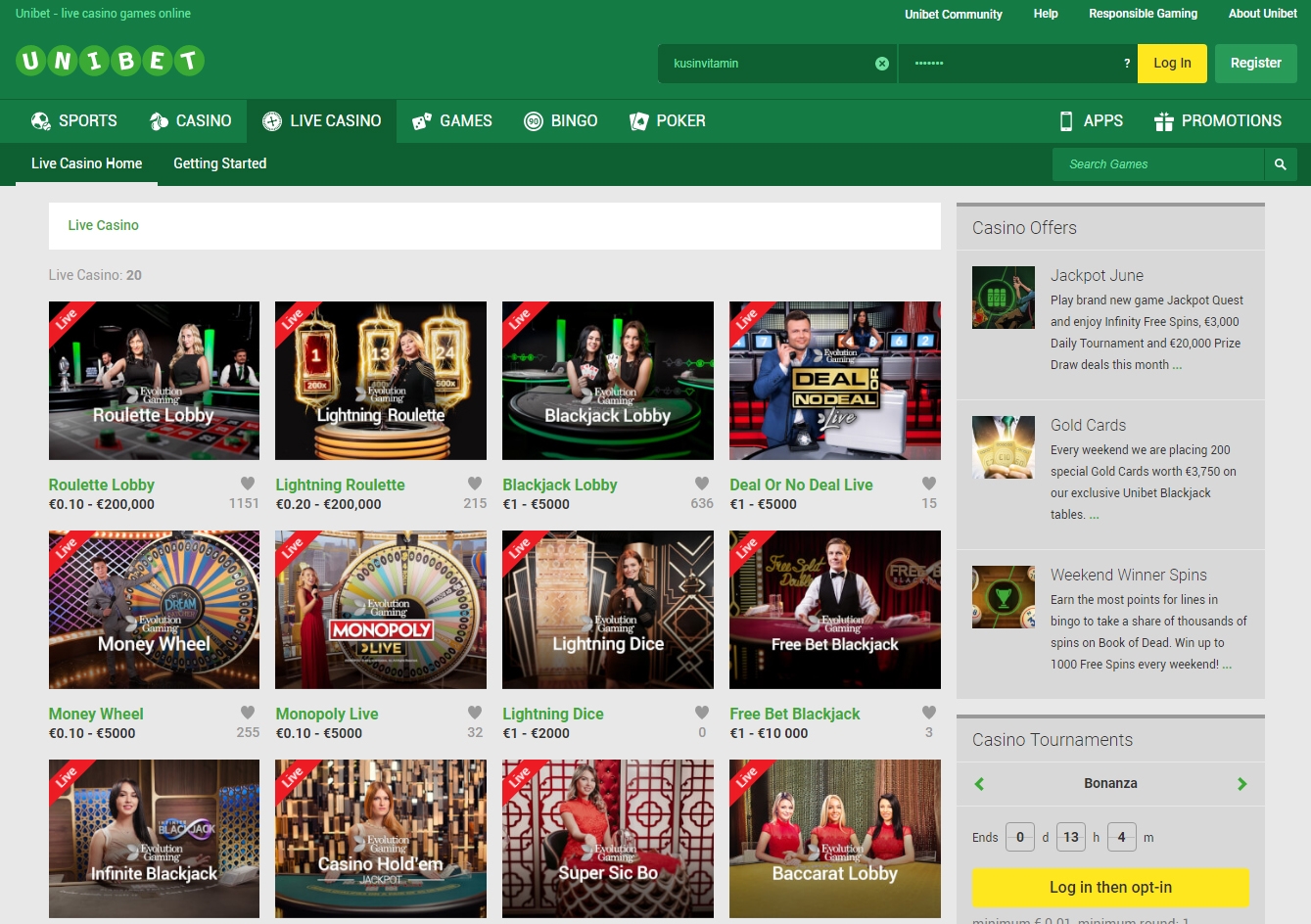This screenshot has width=1311, height=924.
Task: Select the Live Casino Home tab
Action: click(x=86, y=163)
